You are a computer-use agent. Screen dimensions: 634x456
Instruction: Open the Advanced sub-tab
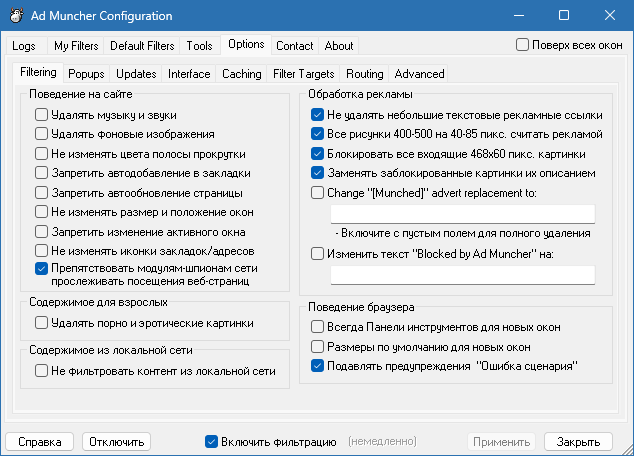point(419,74)
